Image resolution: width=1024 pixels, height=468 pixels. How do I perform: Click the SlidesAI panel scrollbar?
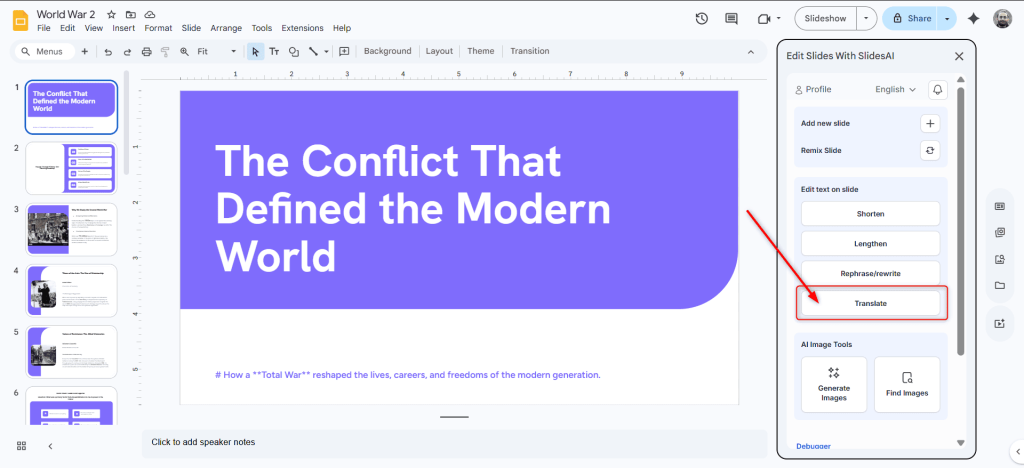pos(961,222)
